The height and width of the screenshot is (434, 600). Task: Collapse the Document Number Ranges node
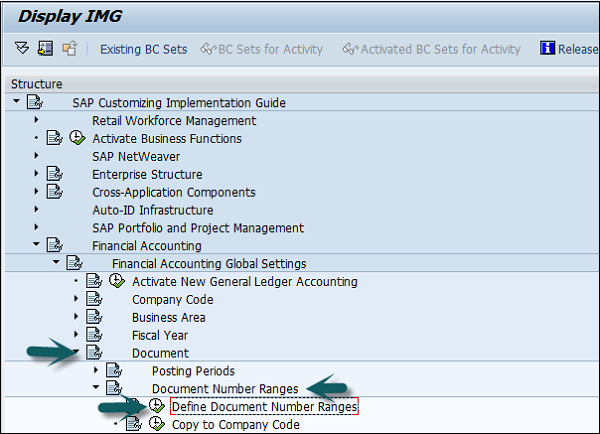coord(96,389)
